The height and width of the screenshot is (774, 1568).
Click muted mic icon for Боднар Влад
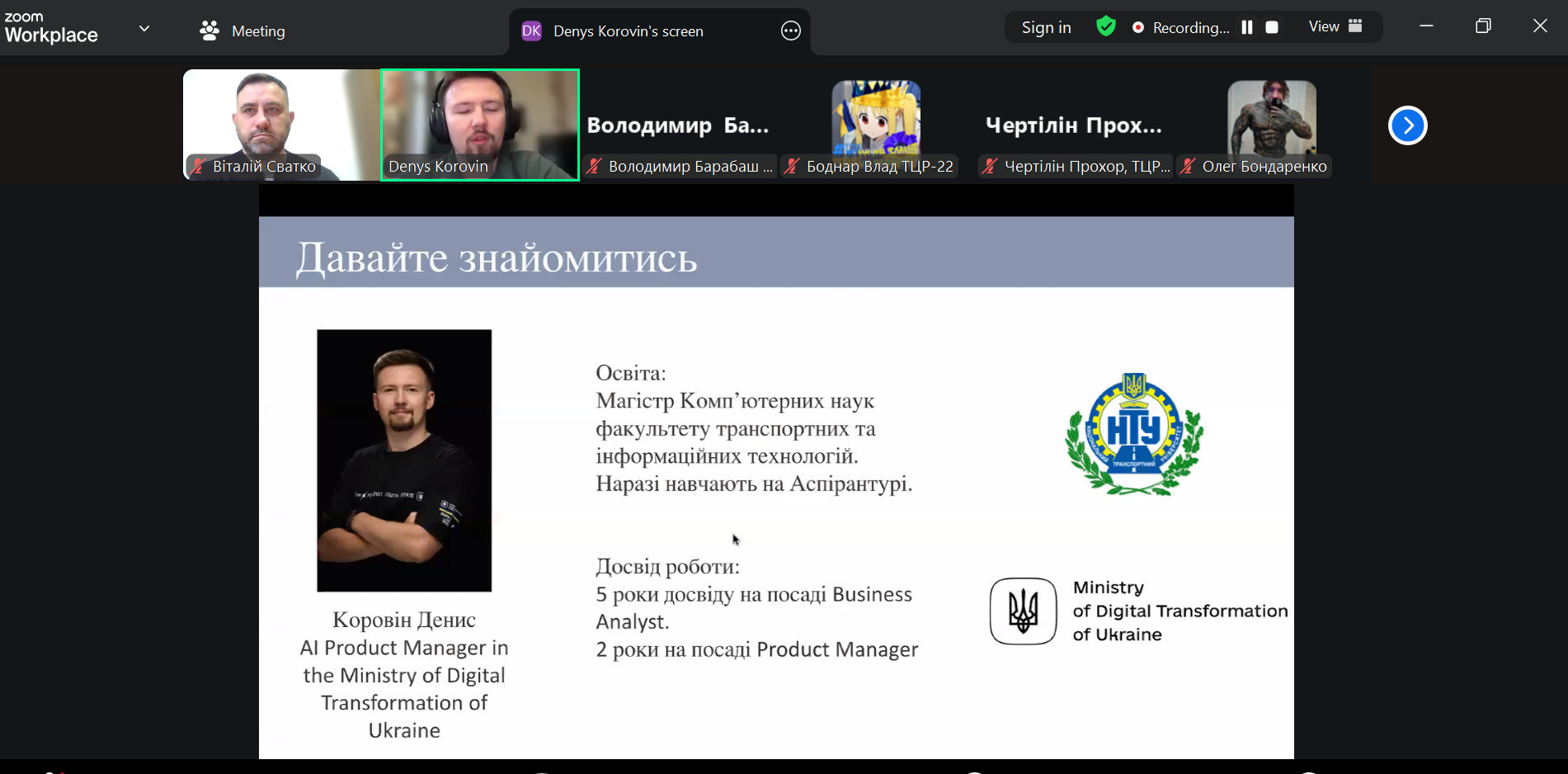click(x=792, y=167)
